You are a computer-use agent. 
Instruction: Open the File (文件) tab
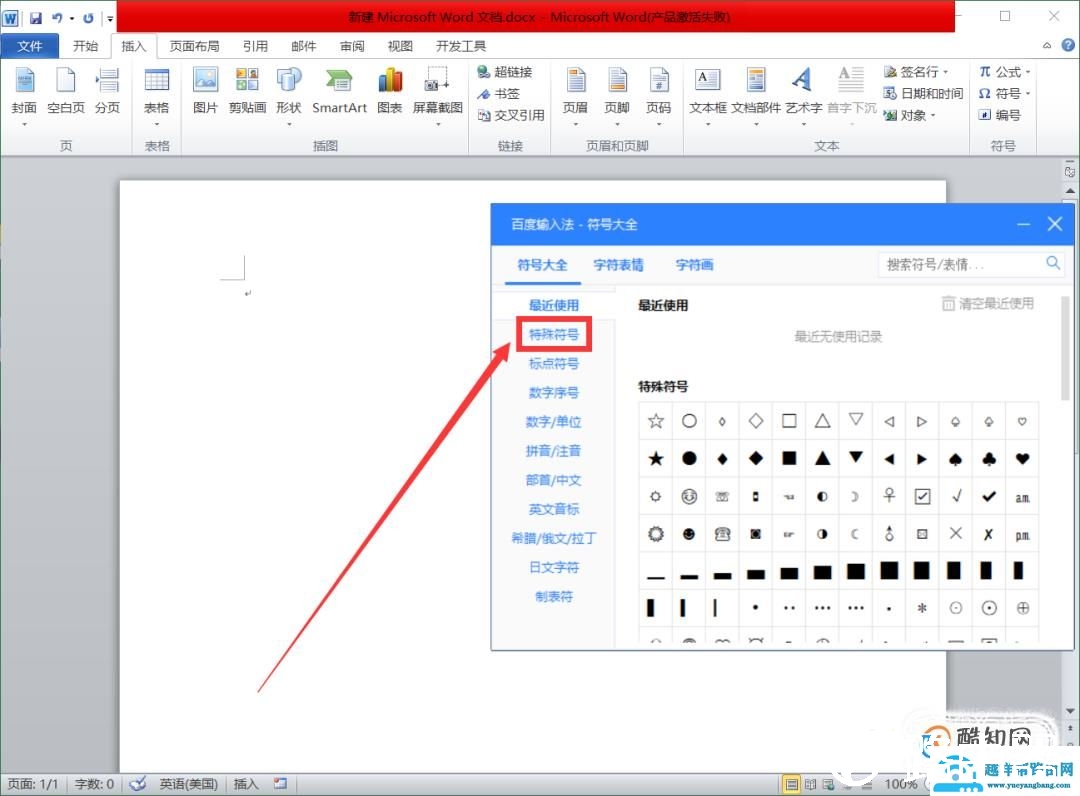point(30,46)
